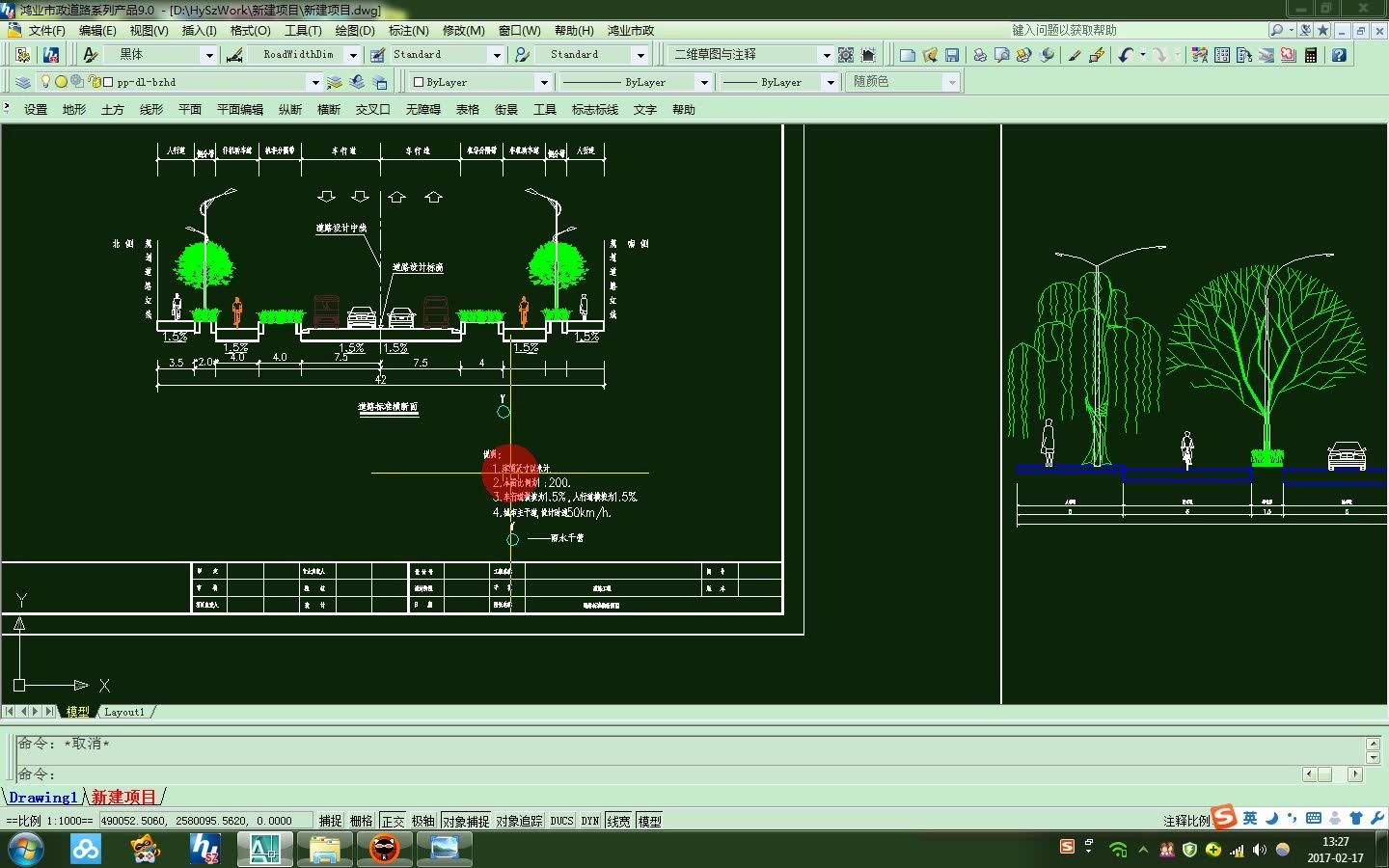Click the My Workspace house icon
The height and width of the screenshot is (868, 1389).
pos(868,55)
